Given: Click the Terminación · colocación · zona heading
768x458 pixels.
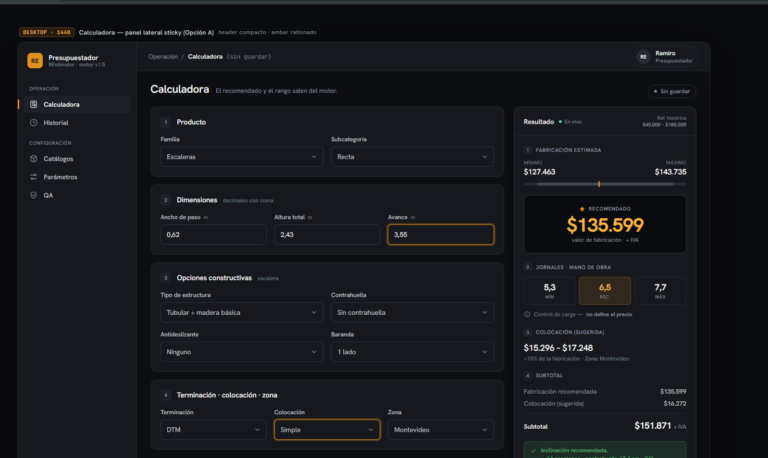Looking at the screenshot, I should [227, 395].
